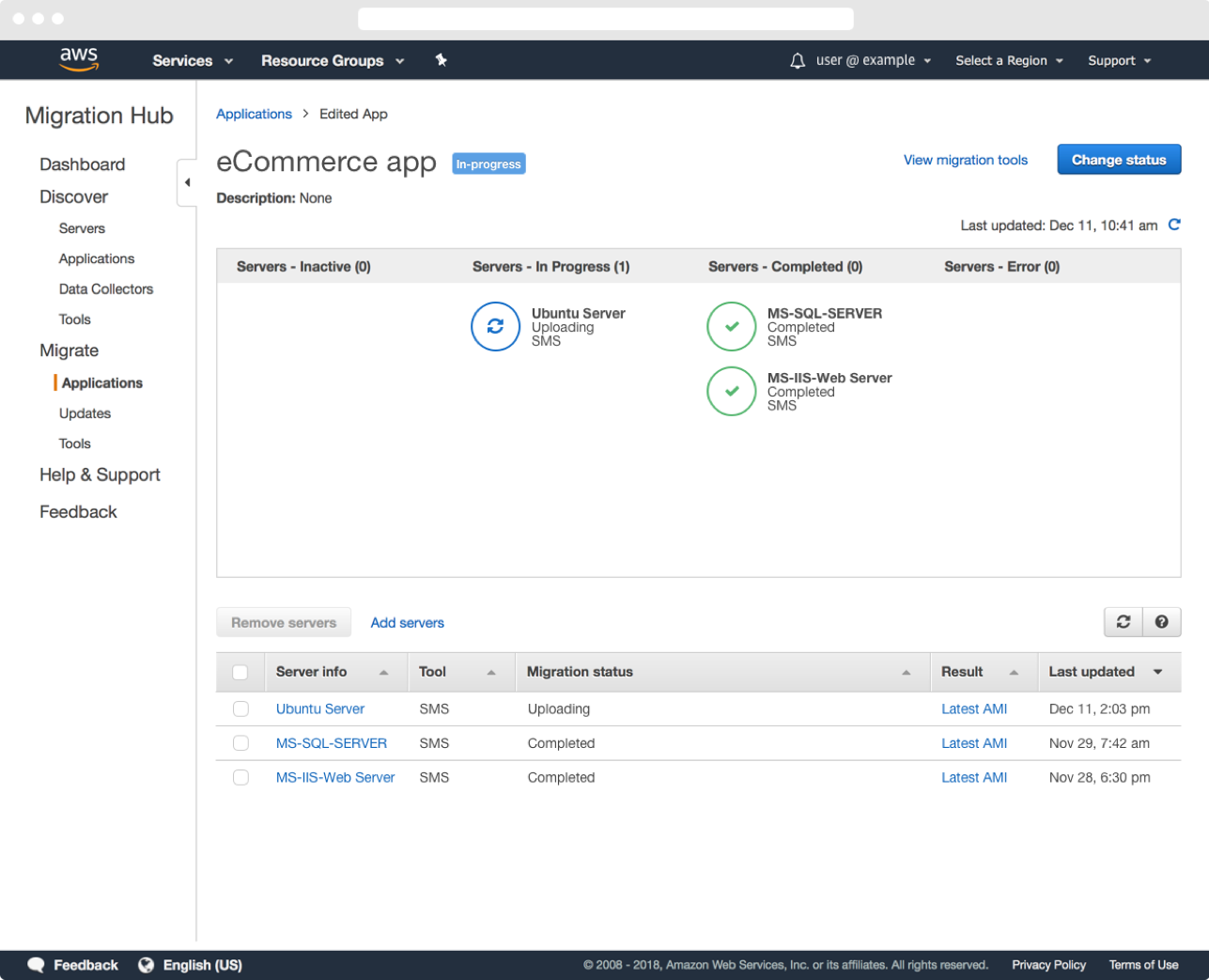Click the table refresh icon button

coord(1123,622)
